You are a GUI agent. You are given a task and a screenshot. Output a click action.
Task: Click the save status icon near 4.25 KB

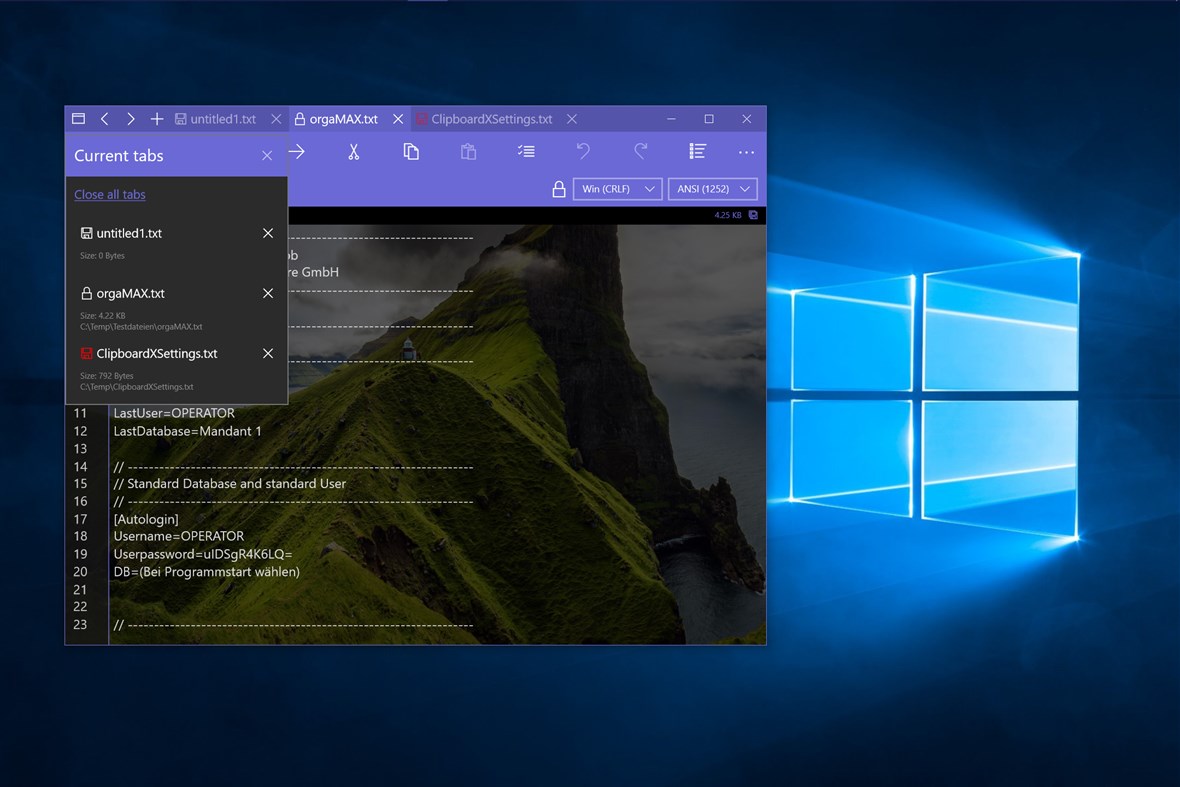click(x=752, y=214)
